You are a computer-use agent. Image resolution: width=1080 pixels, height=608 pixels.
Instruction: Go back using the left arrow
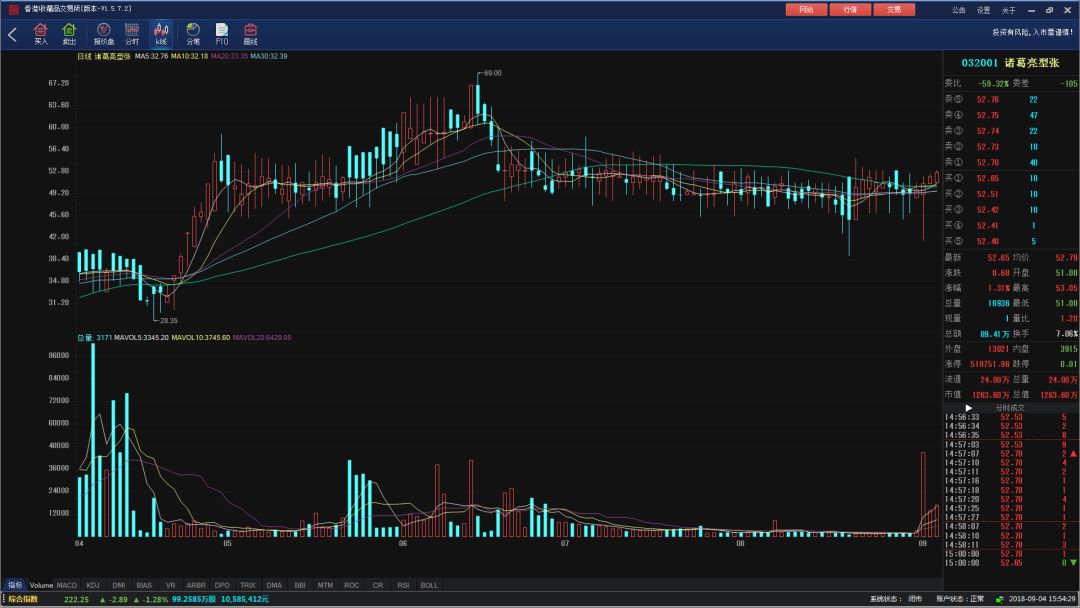(x=12, y=34)
